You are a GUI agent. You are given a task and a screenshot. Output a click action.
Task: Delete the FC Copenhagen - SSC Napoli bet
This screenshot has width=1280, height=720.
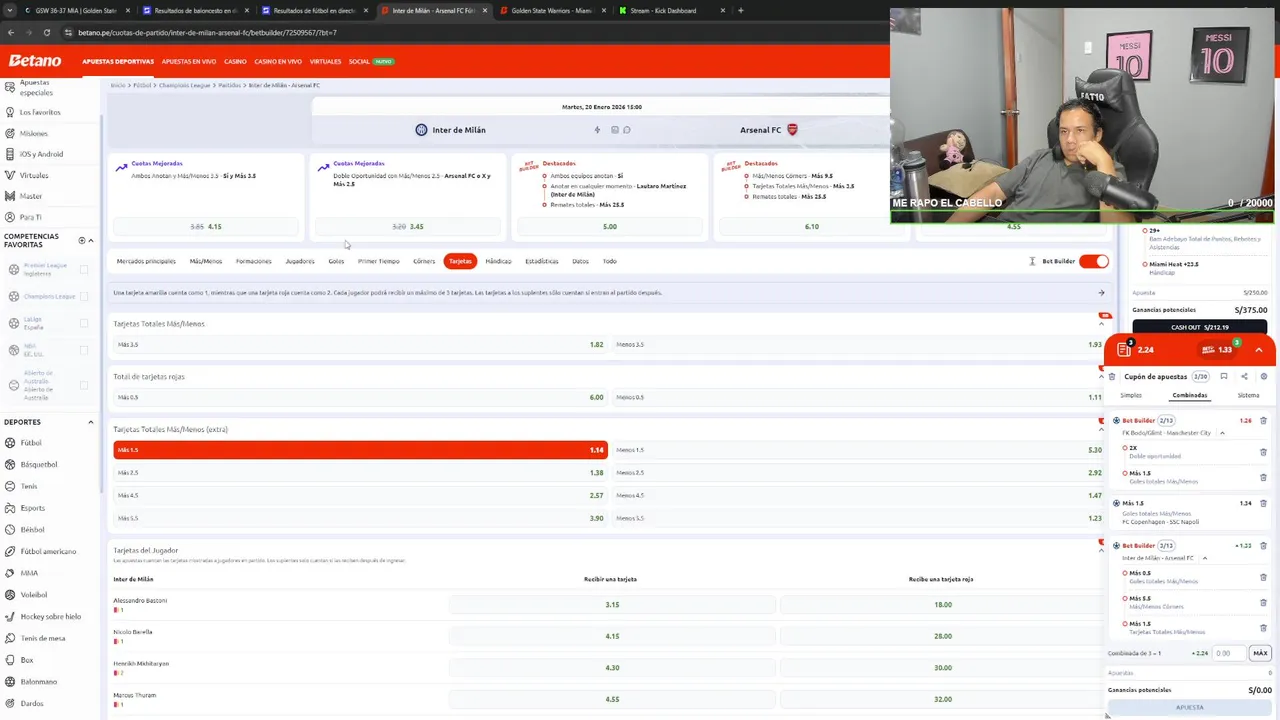[x=1264, y=503]
